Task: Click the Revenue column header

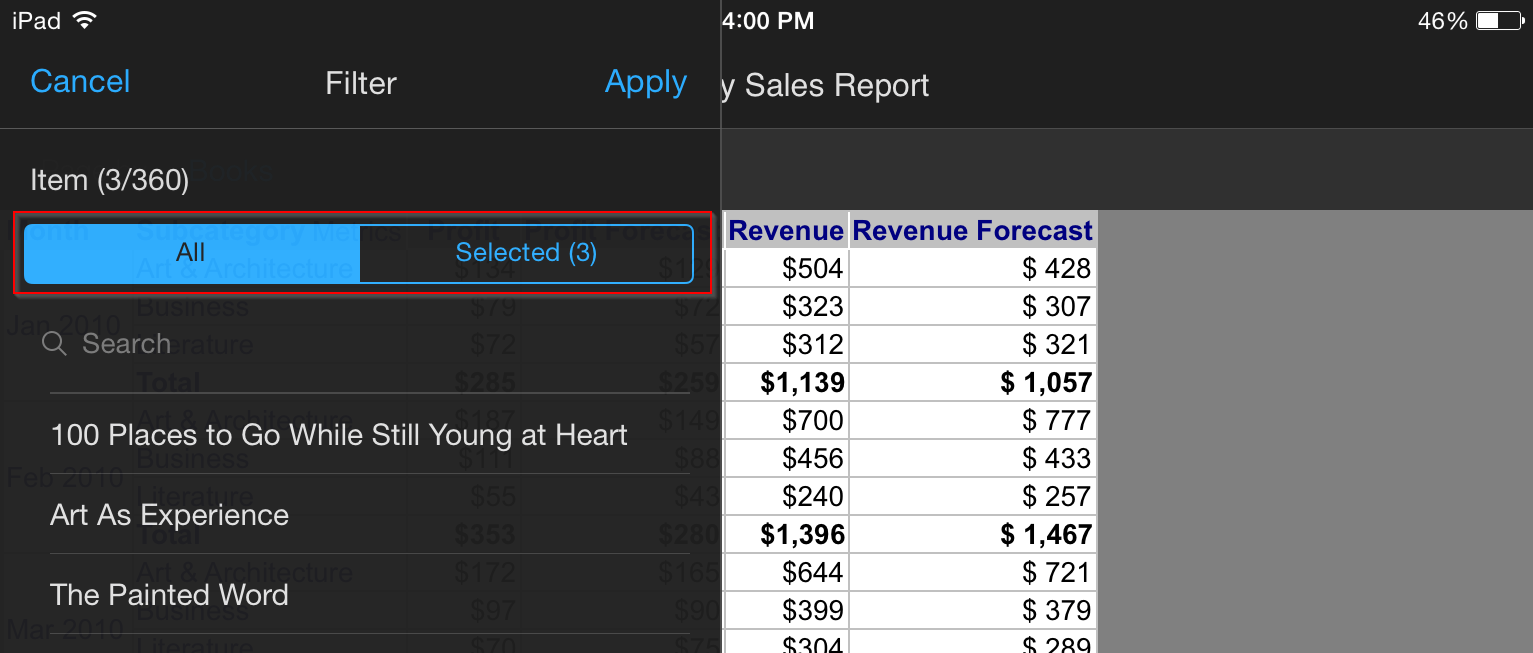Action: 786,230
